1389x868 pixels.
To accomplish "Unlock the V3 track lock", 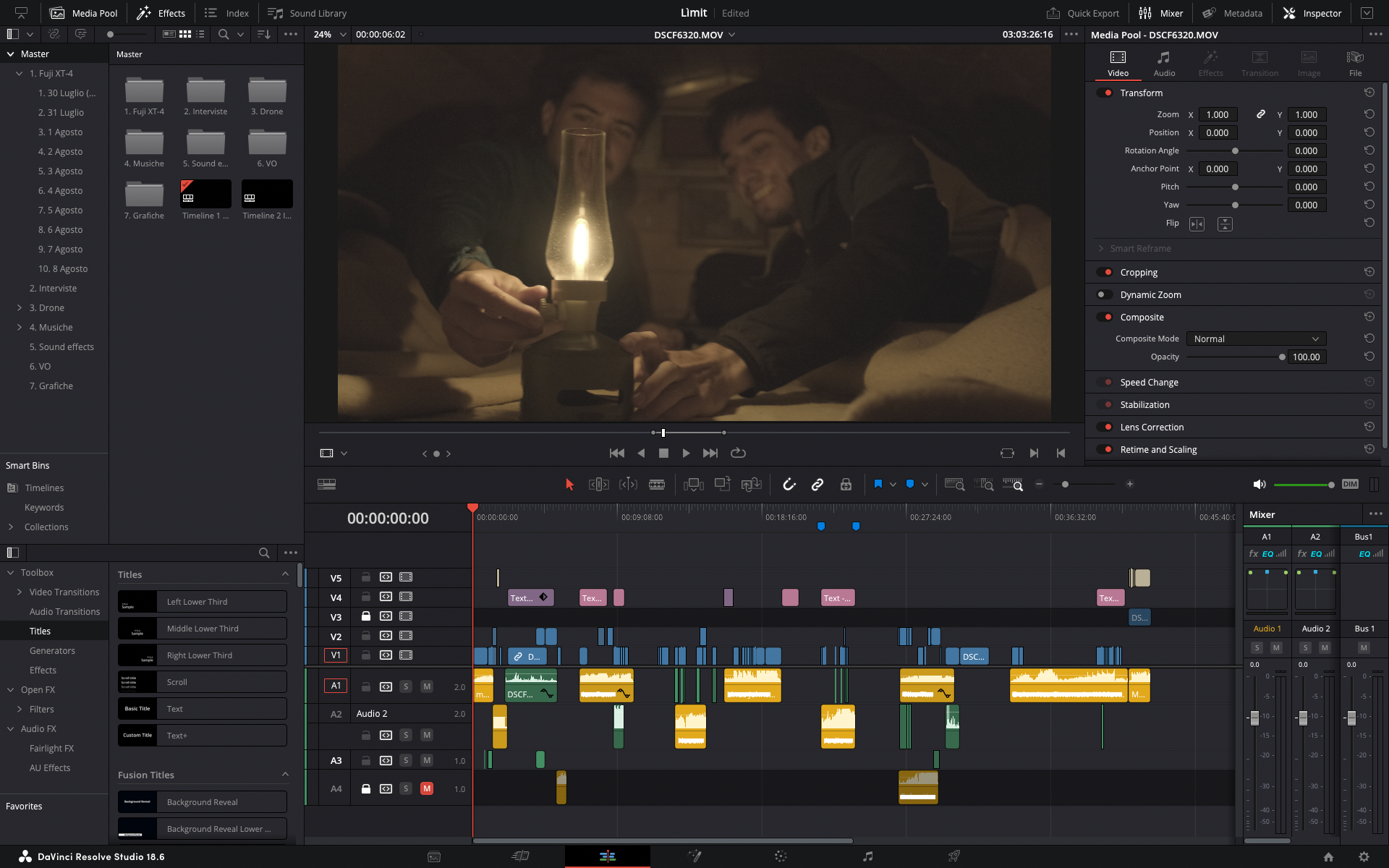I will 366,616.
